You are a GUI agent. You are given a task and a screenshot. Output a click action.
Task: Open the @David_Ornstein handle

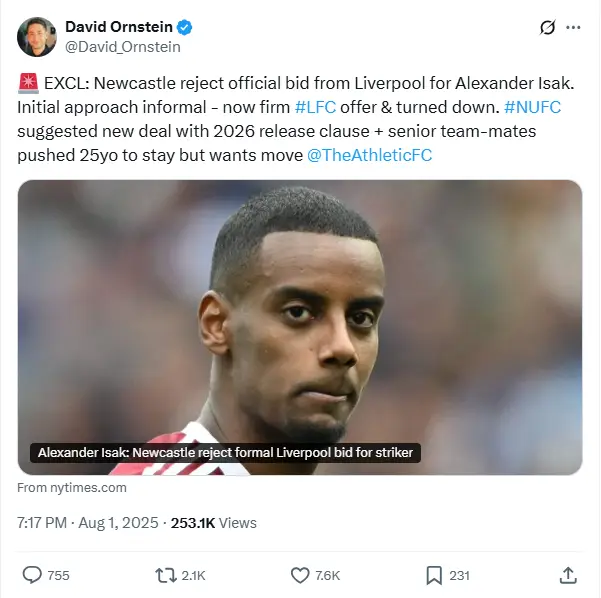pos(123,47)
